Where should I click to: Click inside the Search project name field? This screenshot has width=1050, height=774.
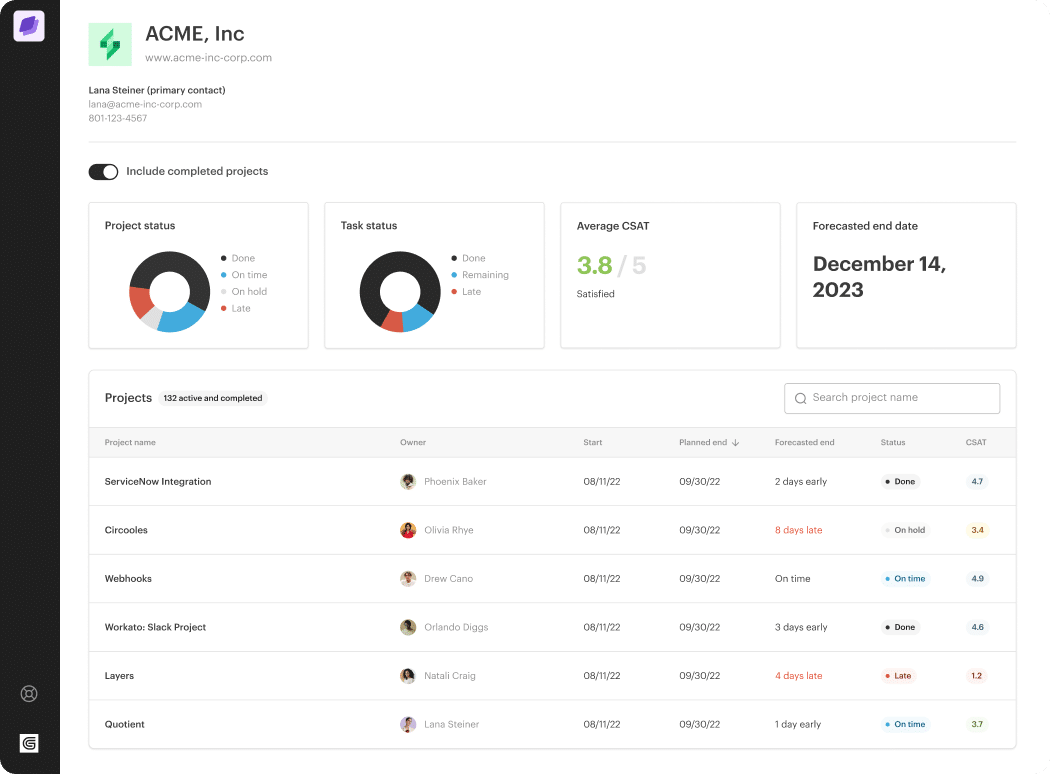tap(892, 398)
